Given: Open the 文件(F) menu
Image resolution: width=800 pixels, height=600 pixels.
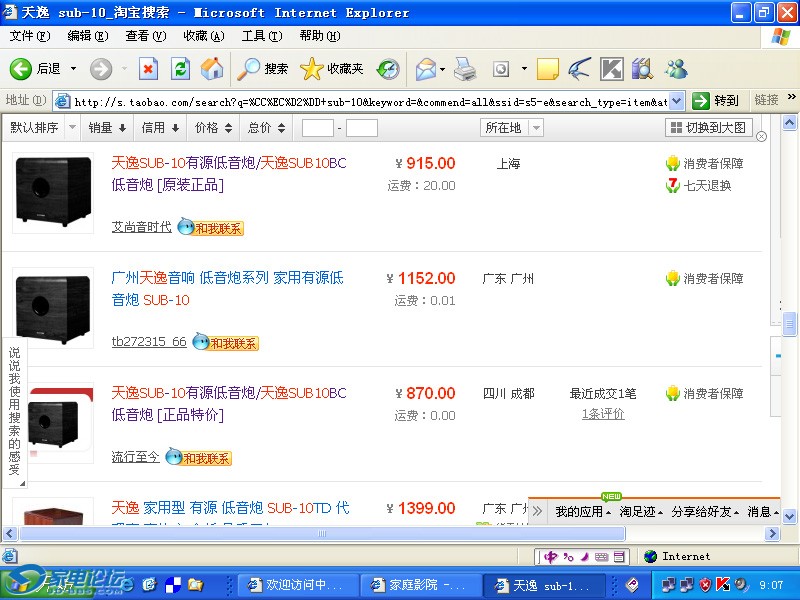Looking at the screenshot, I should [30, 36].
